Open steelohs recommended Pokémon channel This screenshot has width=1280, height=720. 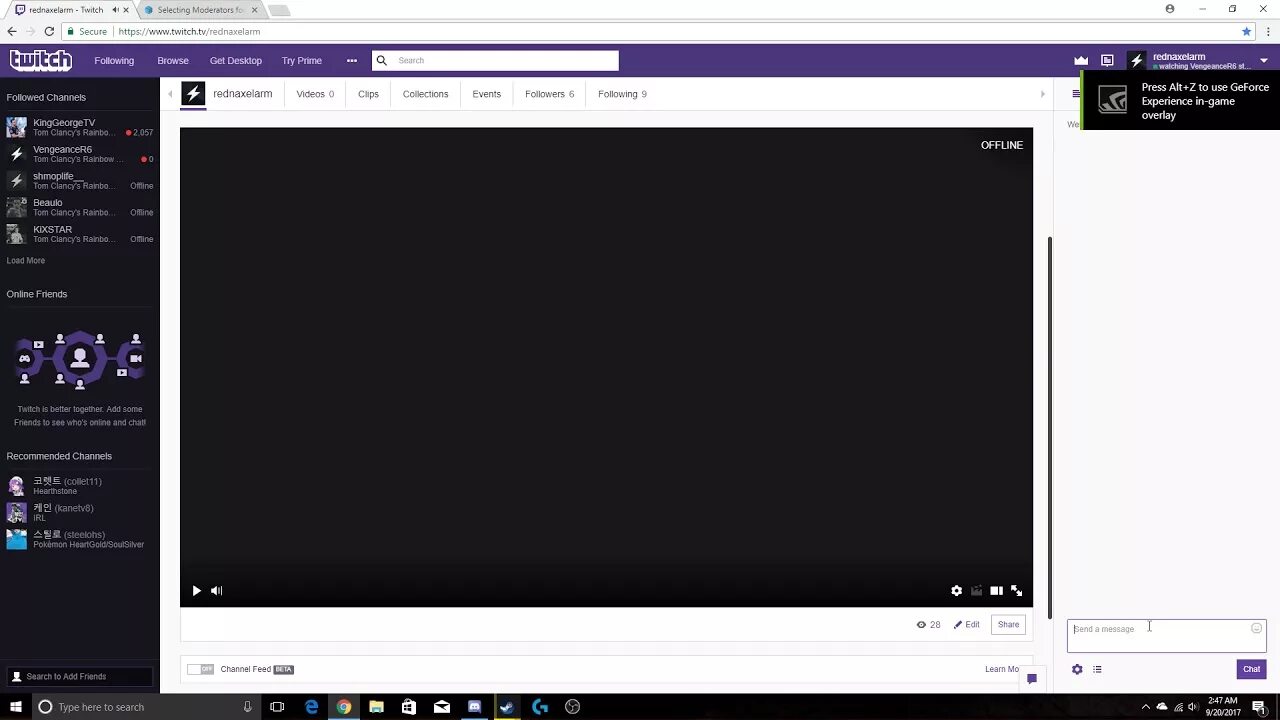click(x=79, y=539)
